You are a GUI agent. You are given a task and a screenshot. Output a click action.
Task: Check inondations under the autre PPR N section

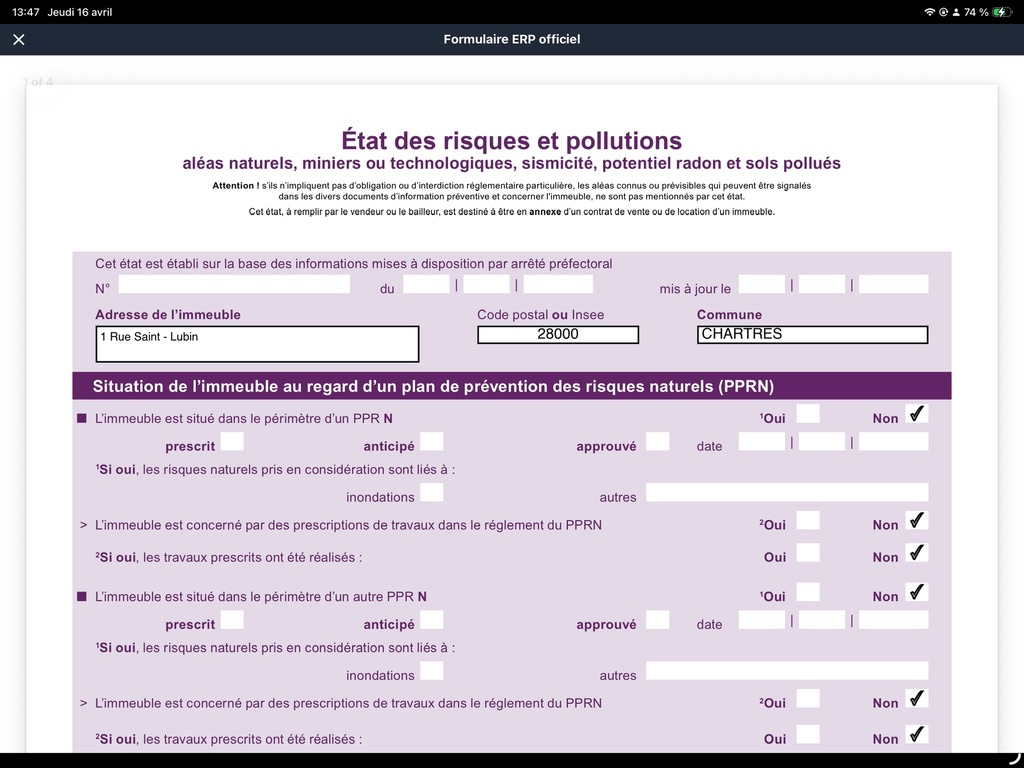click(432, 671)
